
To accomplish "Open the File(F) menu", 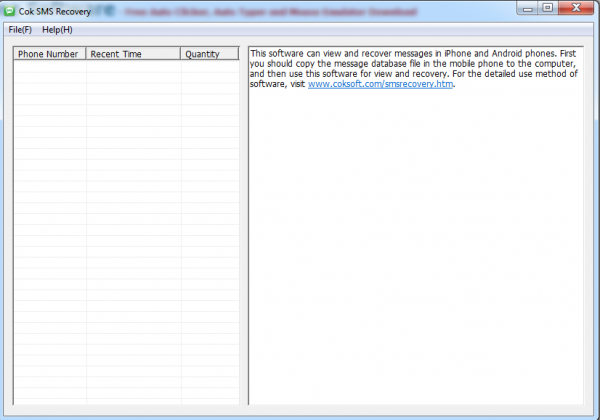I will click(20, 30).
